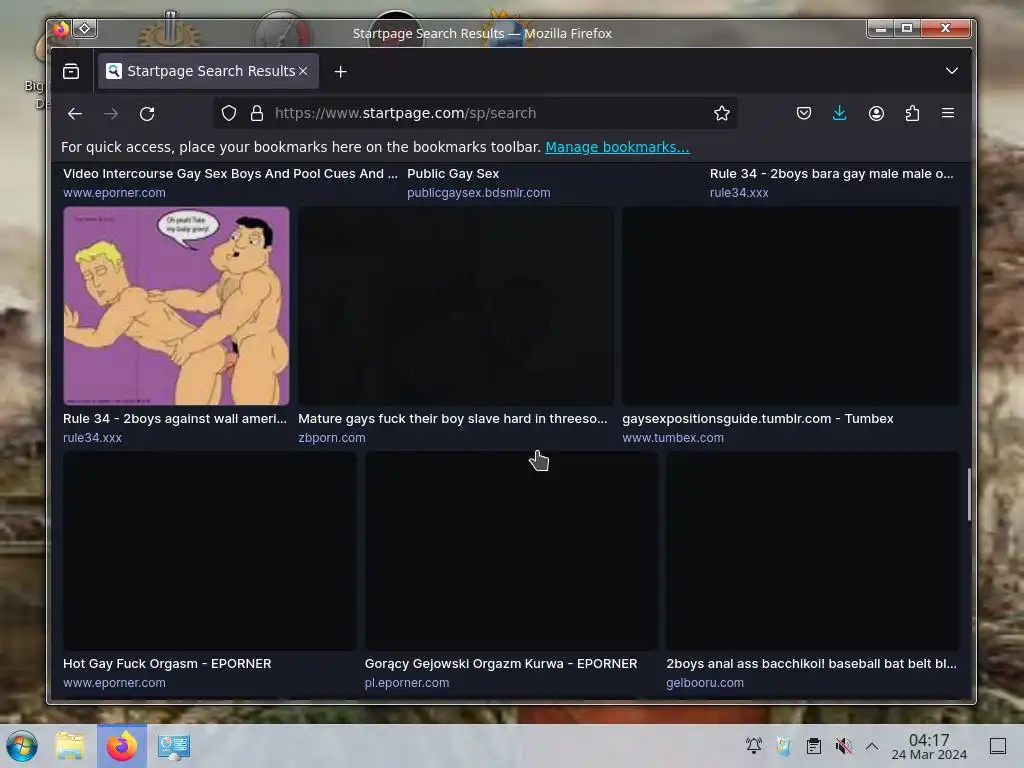The width and height of the screenshot is (1024, 768).
Task: Click the show desktop button
Action: 998,746
